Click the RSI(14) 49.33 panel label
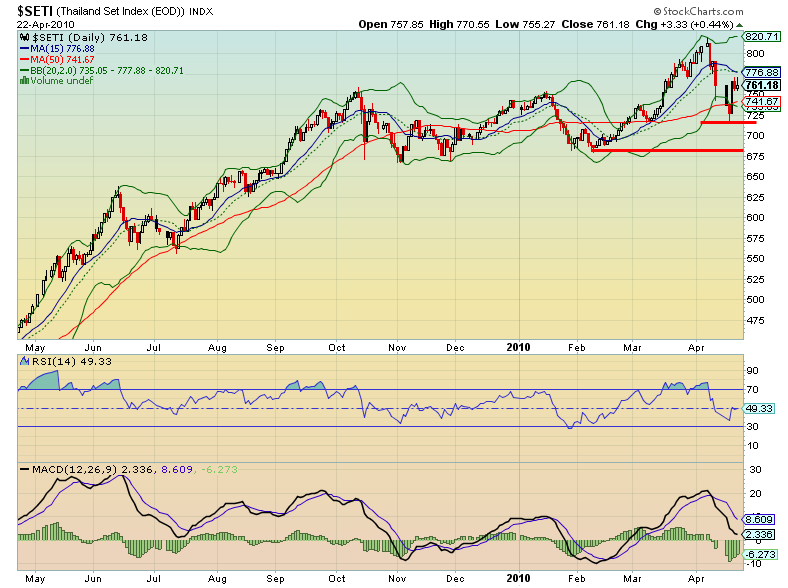The image size is (788, 588). 72,361
